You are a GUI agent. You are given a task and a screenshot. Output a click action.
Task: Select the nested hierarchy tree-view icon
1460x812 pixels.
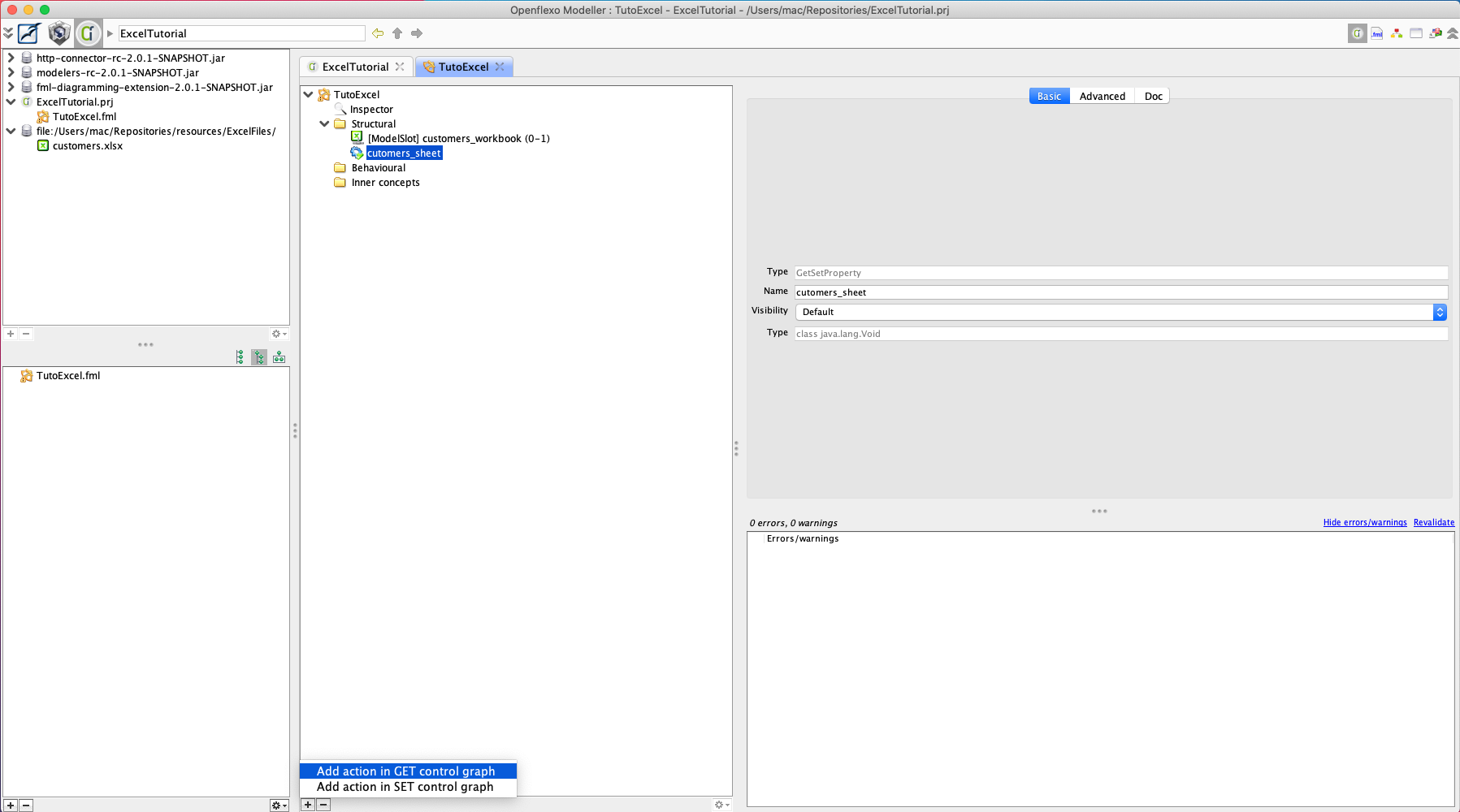[259, 357]
